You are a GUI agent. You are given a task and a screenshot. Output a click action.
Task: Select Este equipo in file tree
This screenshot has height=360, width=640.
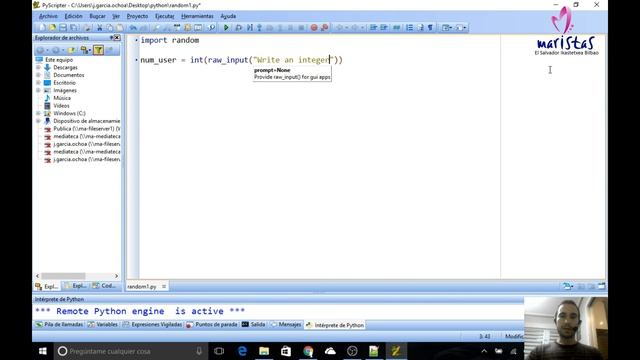59,60
